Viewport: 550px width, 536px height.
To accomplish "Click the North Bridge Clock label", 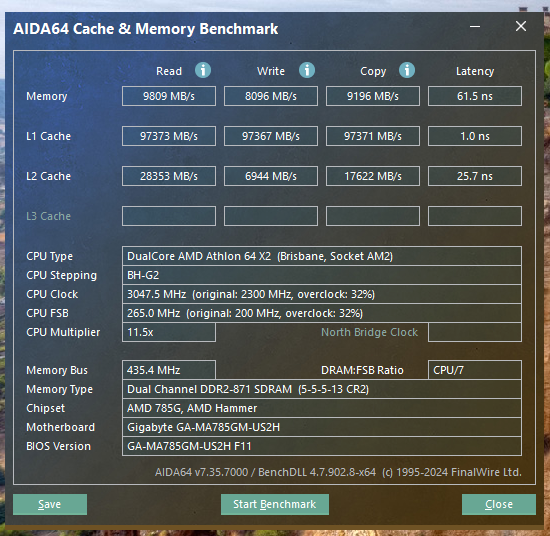I will pyautogui.click(x=369, y=332).
